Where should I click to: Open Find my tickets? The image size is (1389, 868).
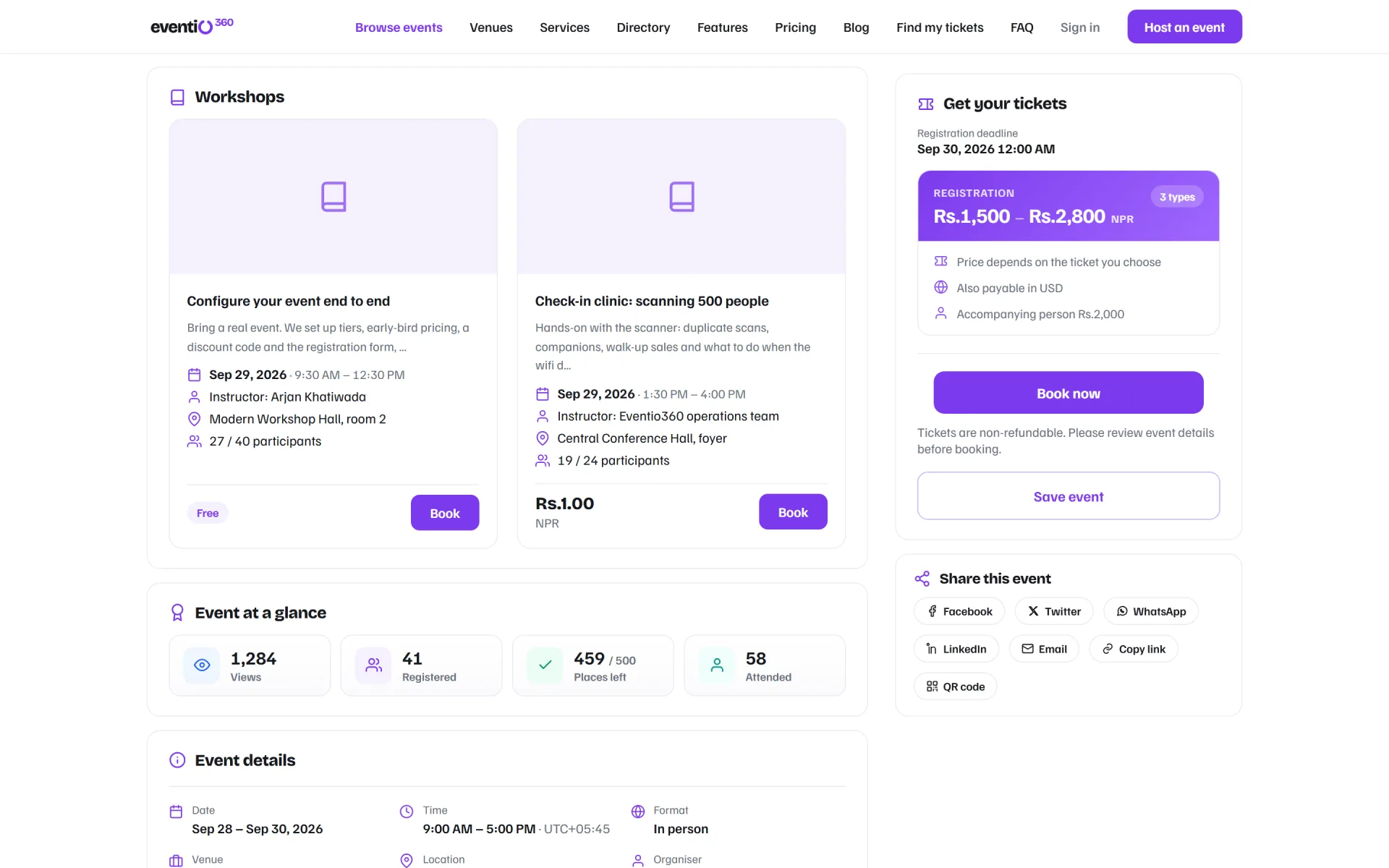coord(940,27)
